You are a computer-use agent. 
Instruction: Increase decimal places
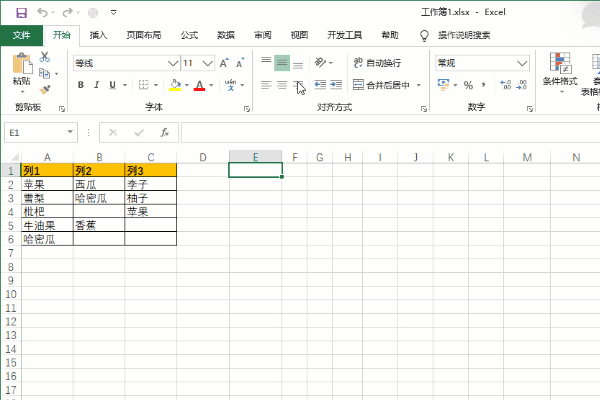click(505, 85)
